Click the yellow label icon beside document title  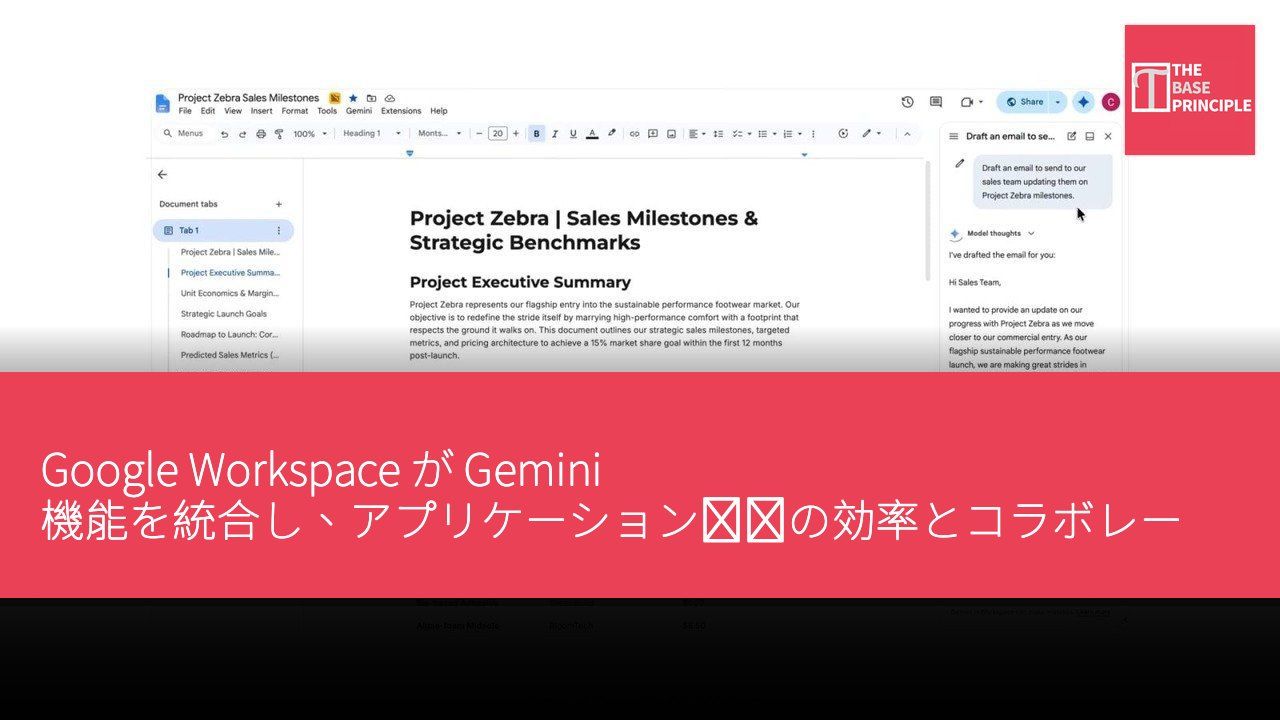(335, 98)
